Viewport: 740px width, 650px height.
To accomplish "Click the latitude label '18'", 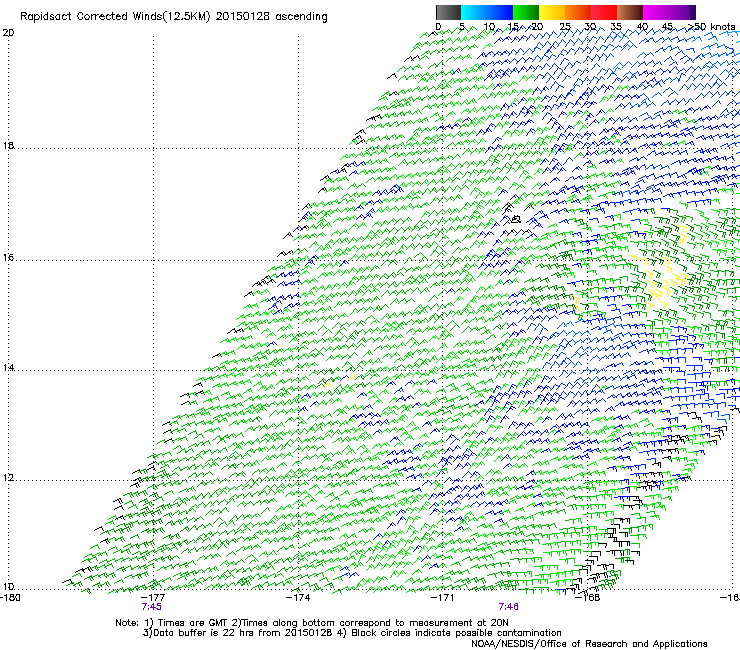I will point(8,145).
